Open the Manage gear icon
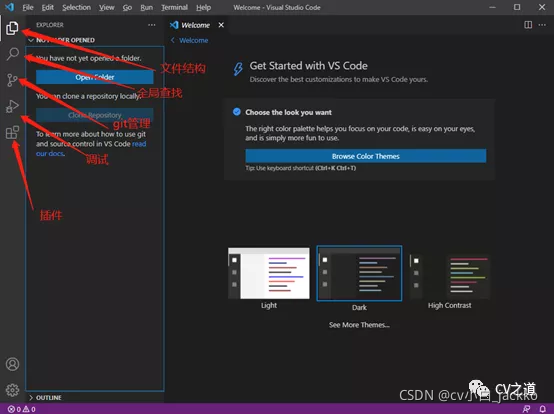 pos(12,390)
